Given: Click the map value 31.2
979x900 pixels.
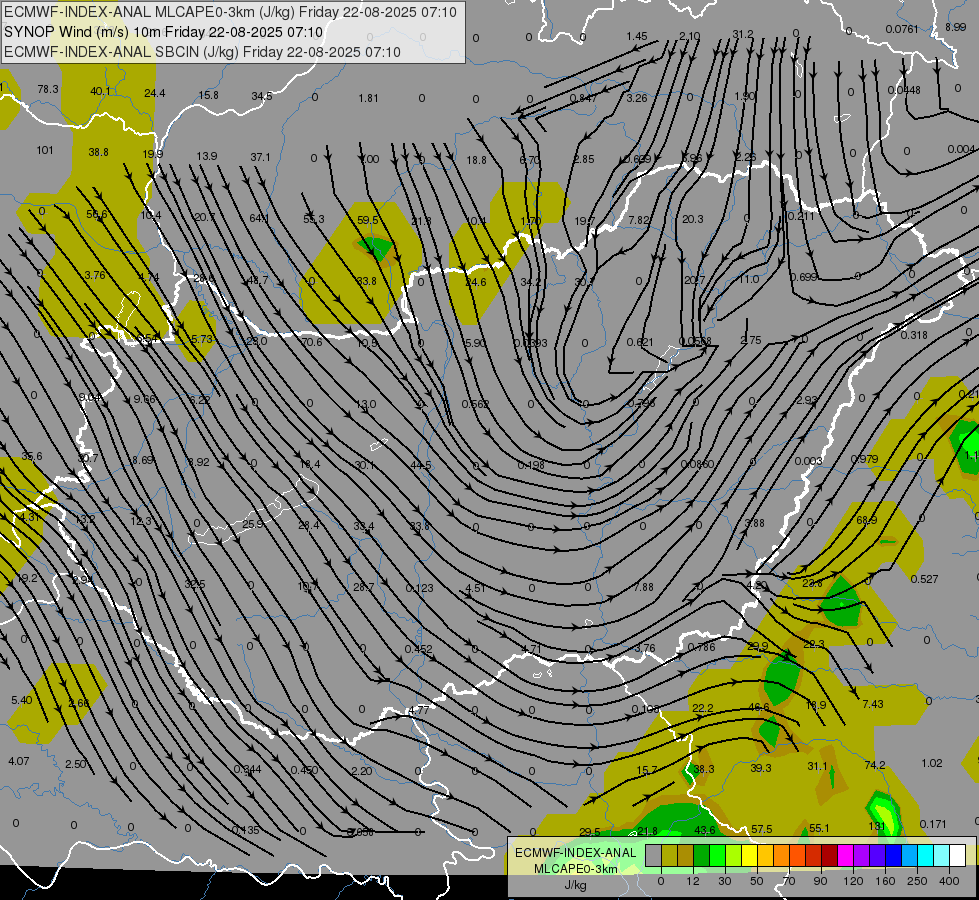Looking at the screenshot, I should pyautogui.click(x=742, y=34).
